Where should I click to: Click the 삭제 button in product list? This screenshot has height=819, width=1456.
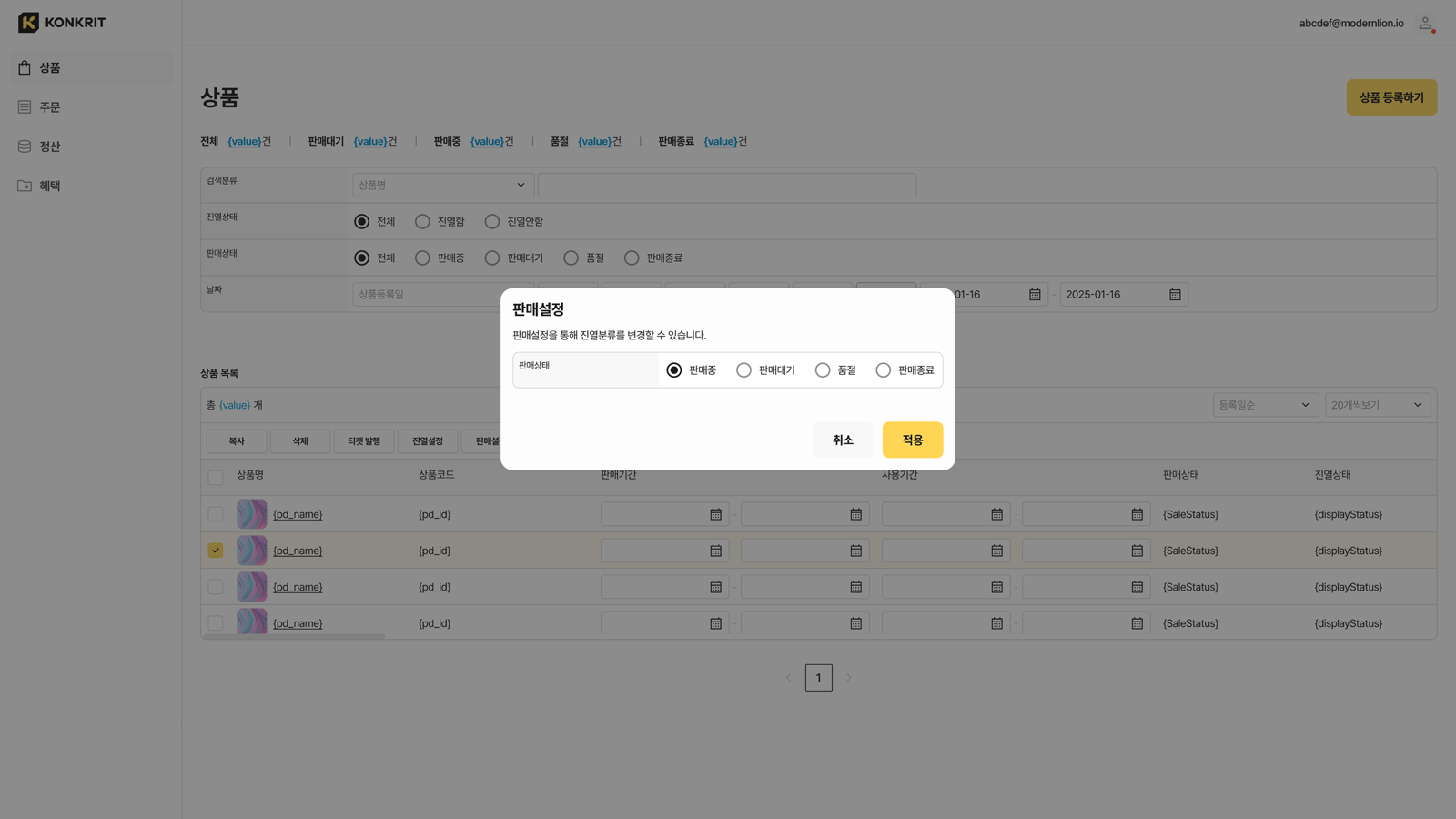click(x=300, y=441)
